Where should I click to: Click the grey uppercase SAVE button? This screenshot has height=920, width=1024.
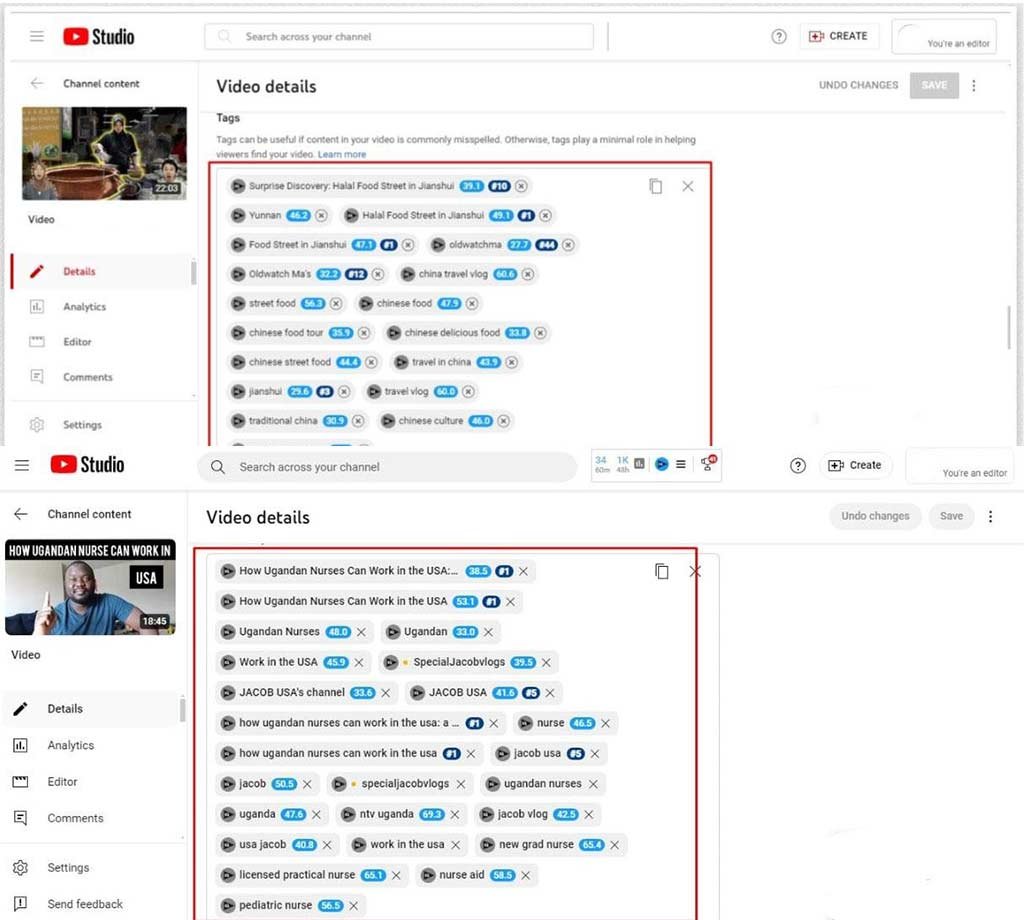(934, 86)
